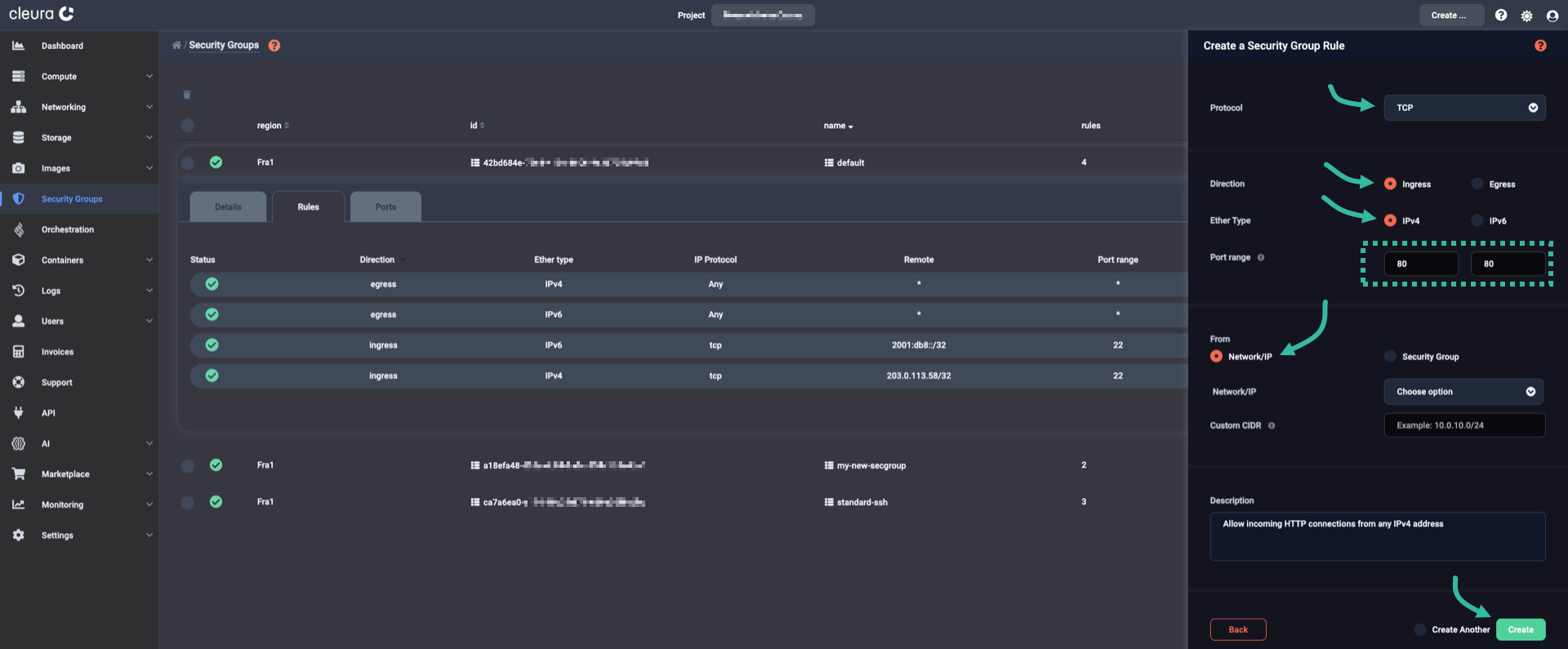Select the default security group row checkbox

coord(188,162)
